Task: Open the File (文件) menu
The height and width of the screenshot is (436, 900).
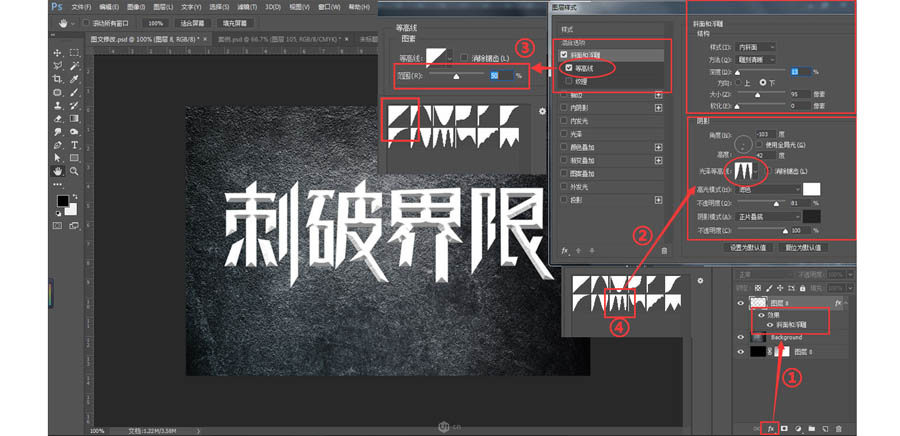Action: [x=82, y=7]
